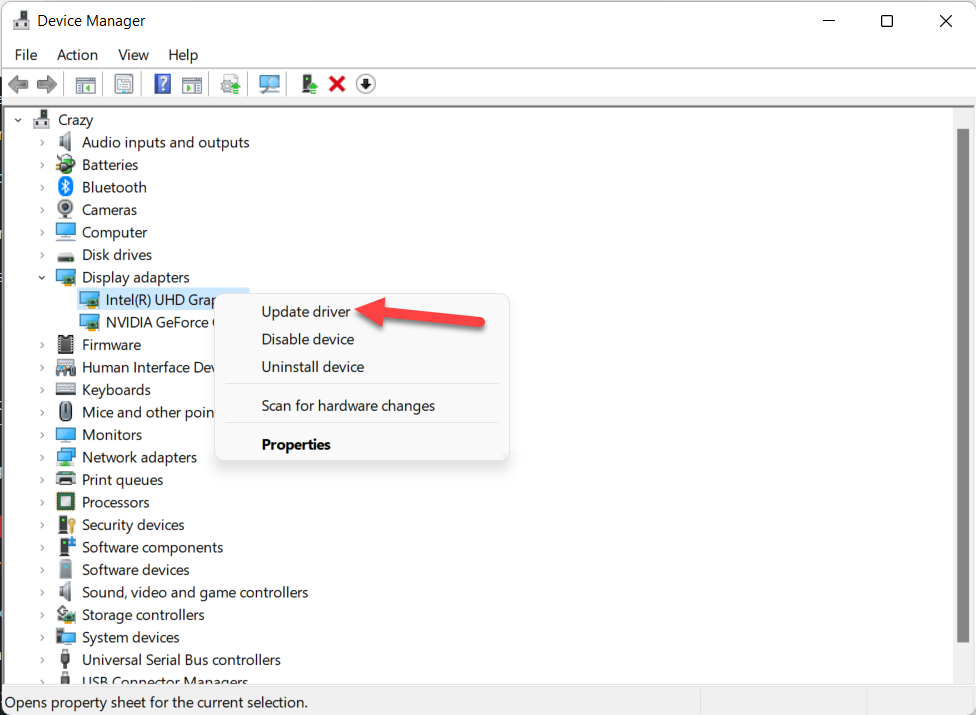The width and height of the screenshot is (976, 715).
Task: Expand the Network adapters category
Action: 41,457
